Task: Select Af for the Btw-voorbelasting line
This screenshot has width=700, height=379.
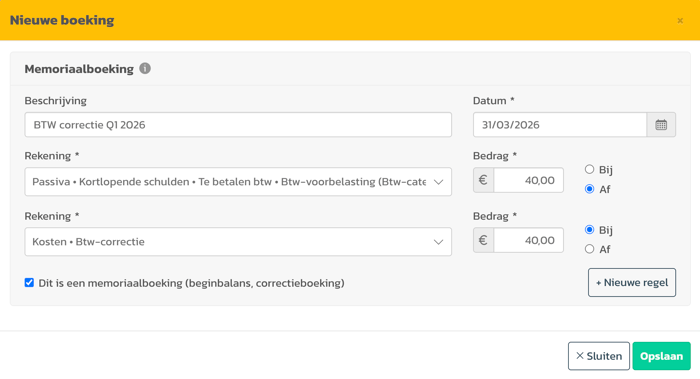Action: [x=589, y=189]
